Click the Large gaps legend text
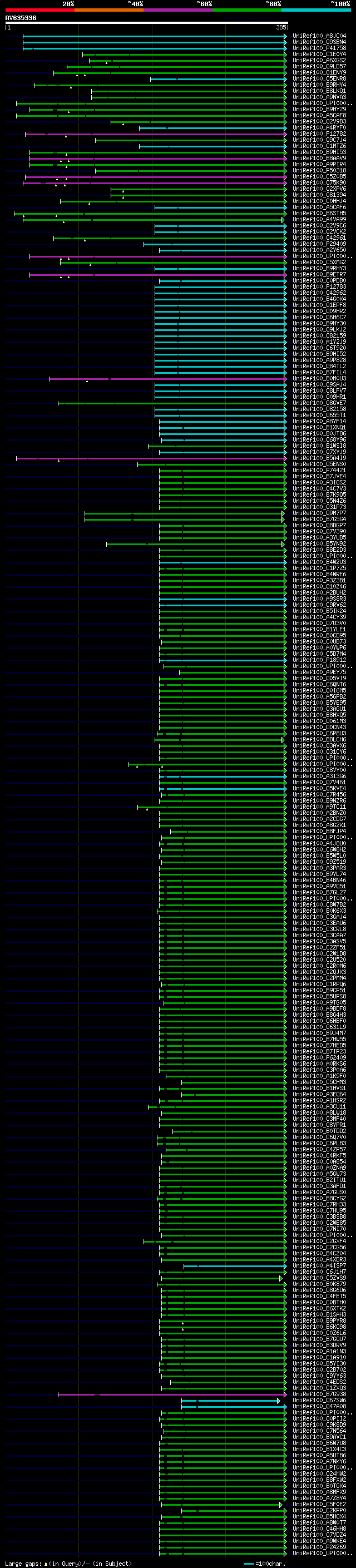 tap(68, 1563)
